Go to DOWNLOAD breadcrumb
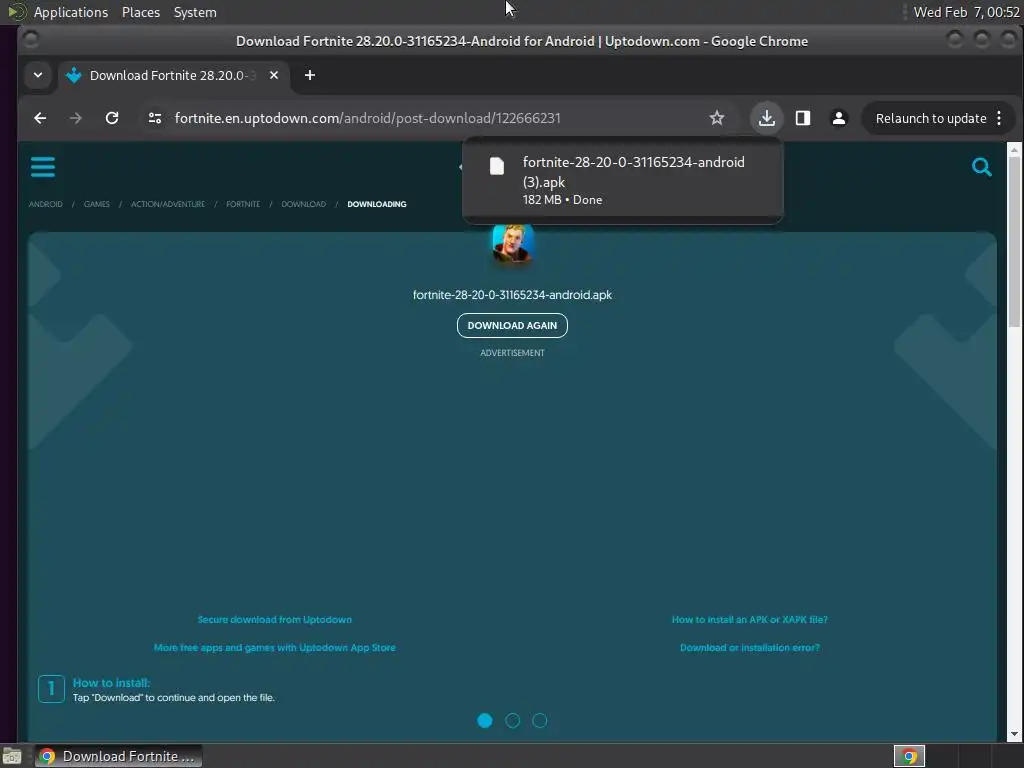The width and height of the screenshot is (1024, 768). [304, 204]
